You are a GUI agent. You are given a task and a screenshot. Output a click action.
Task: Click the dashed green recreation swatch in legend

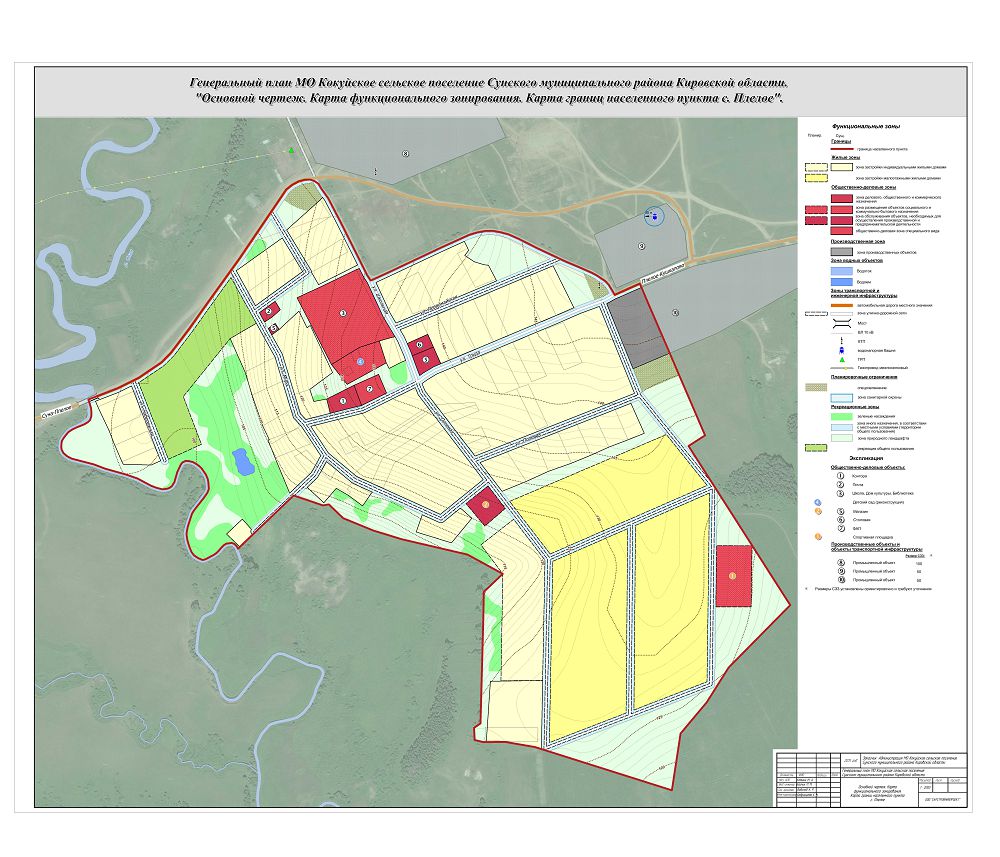[817, 448]
